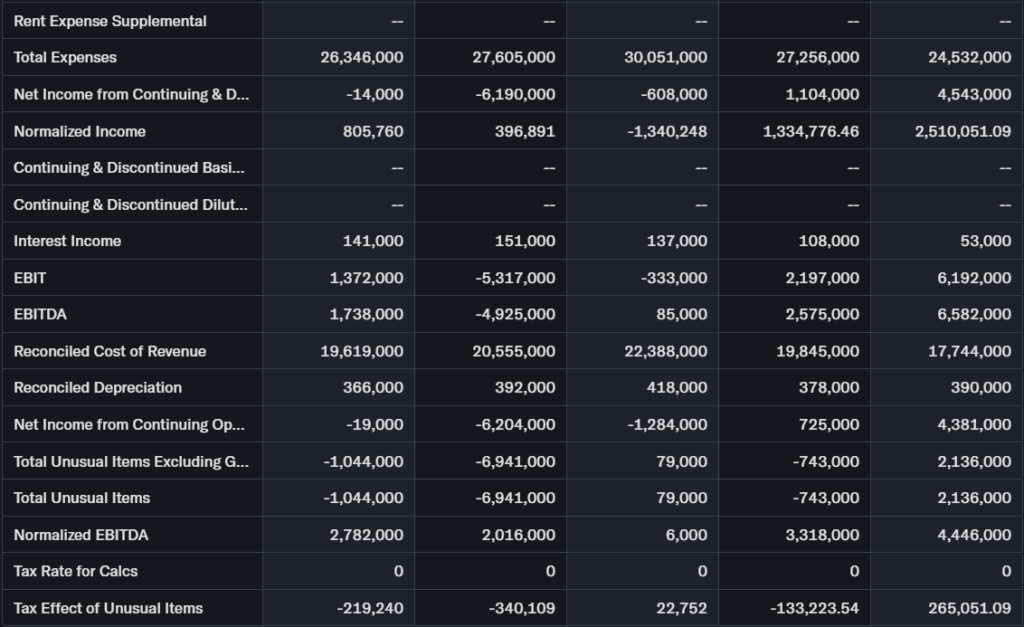Click the Normalized EBITDA row label
Screen dimensions: 1024x627
tap(81, 535)
